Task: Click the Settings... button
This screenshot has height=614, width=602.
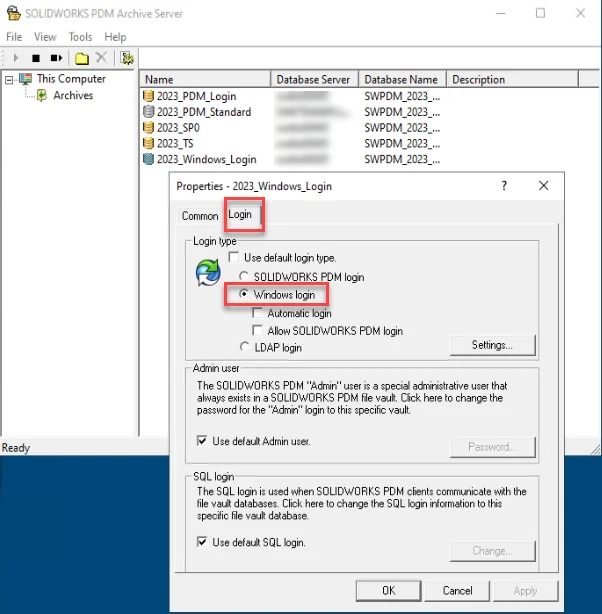Action: [x=492, y=345]
